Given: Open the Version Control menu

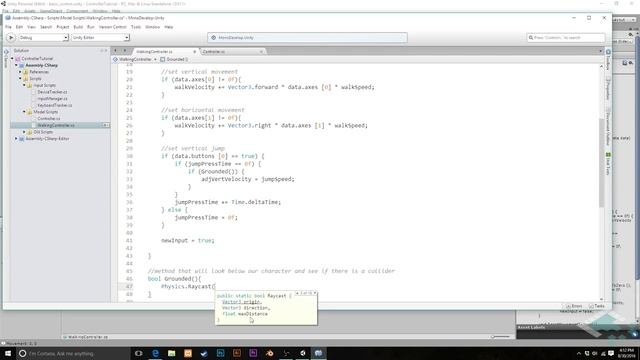Looking at the screenshot, I should tap(113, 27).
